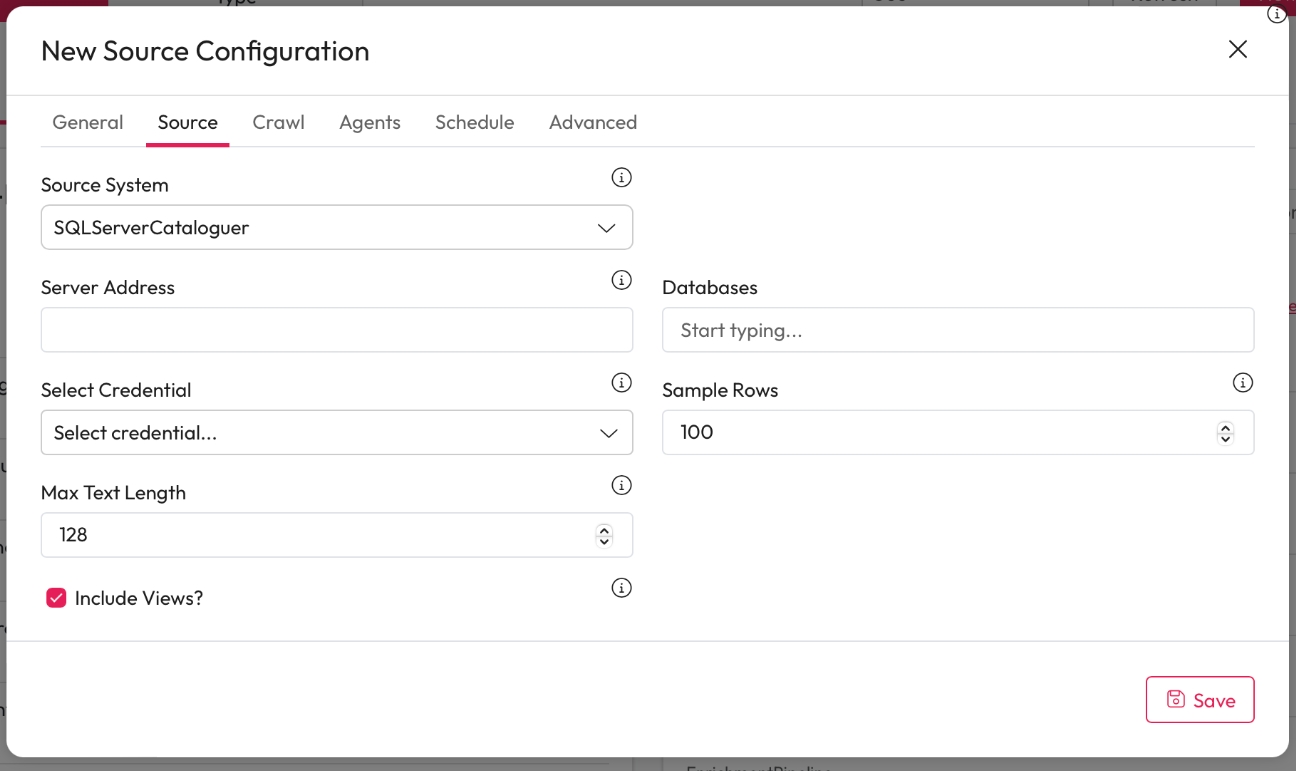Go to the Agents tab

370,122
